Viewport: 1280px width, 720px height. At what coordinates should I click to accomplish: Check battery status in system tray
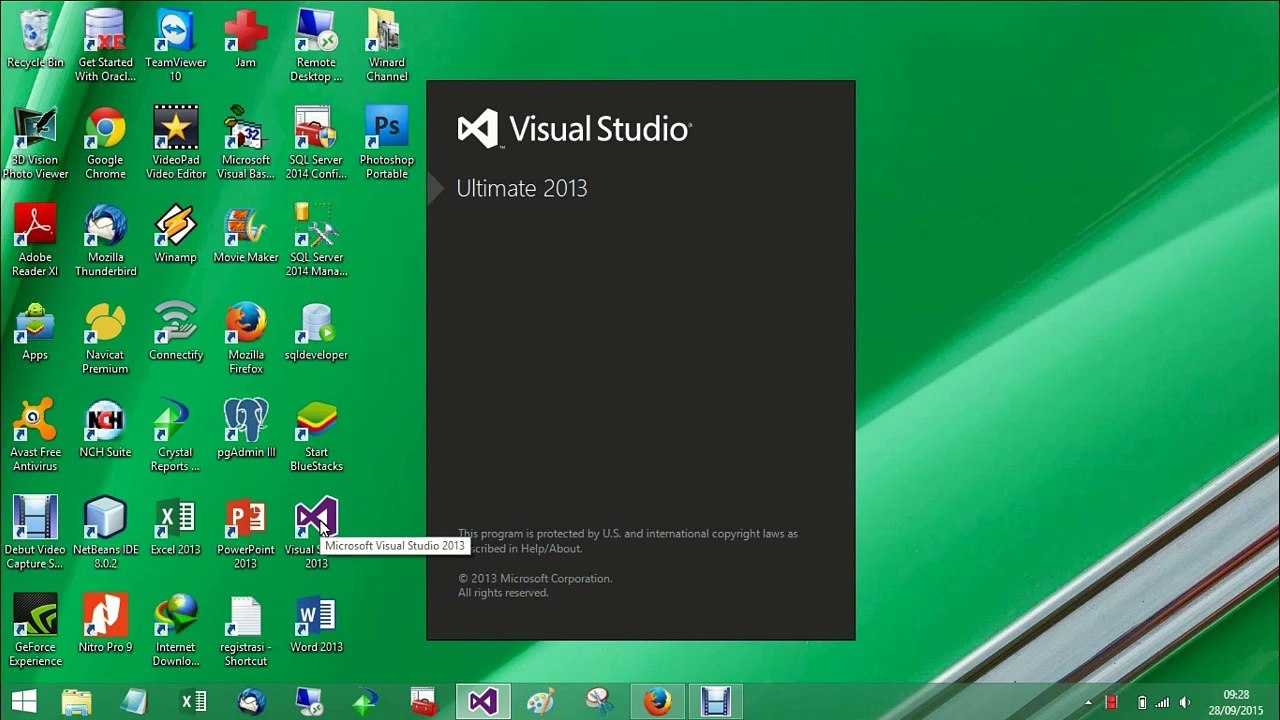(1141, 703)
